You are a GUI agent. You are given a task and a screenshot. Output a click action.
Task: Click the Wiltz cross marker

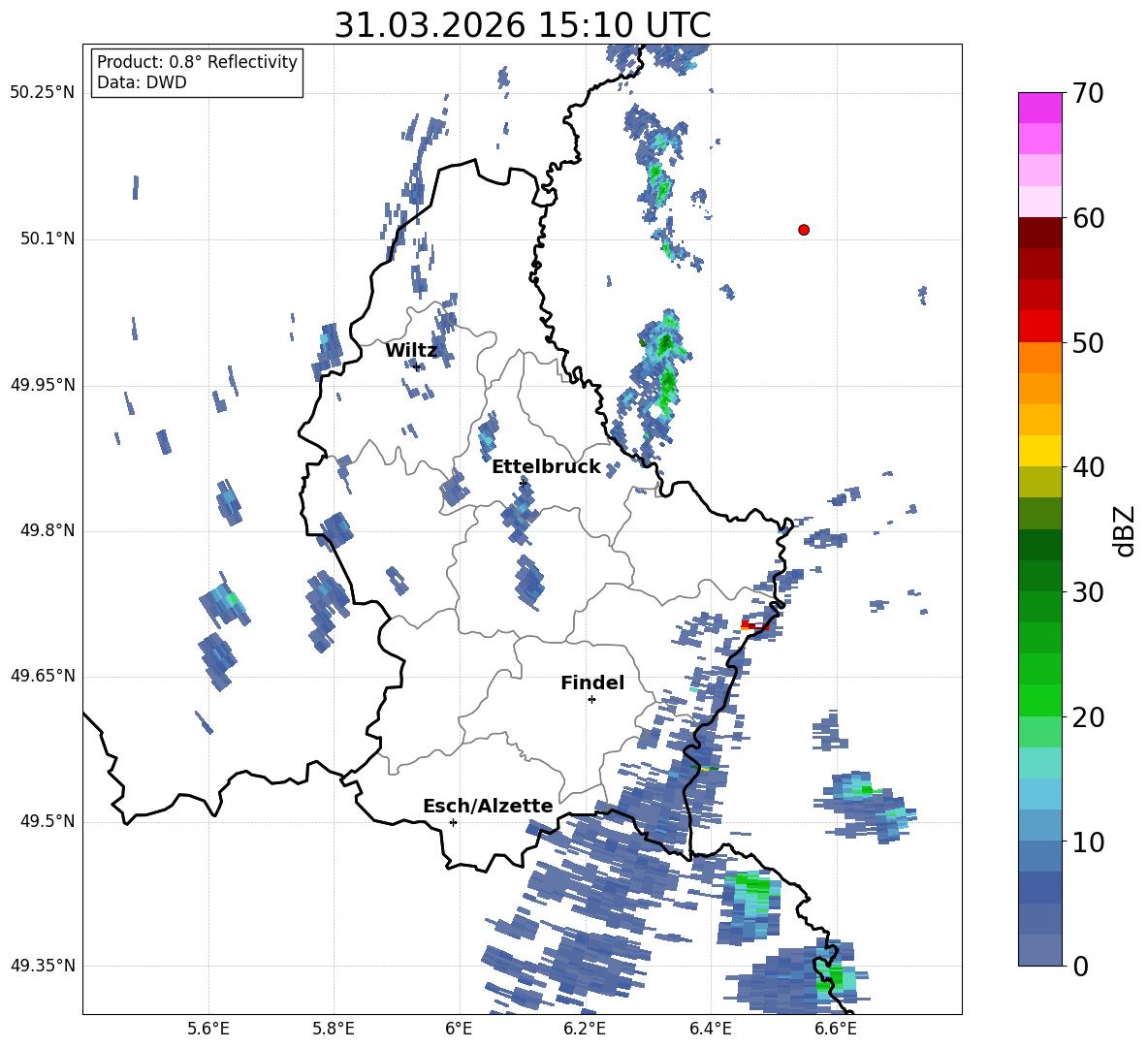[x=416, y=366]
